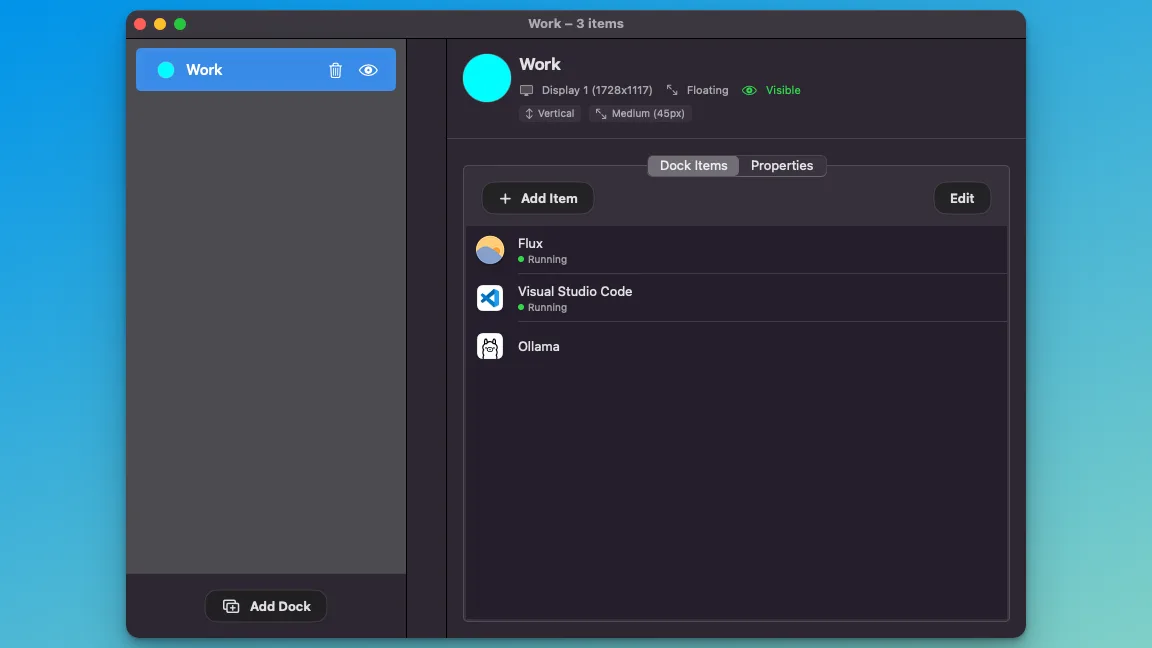This screenshot has width=1152, height=648.
Task: Click the Edit button
Action: coord(962,198)
